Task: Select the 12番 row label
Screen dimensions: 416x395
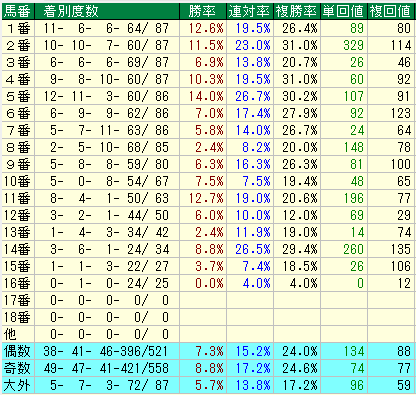Action: (17, 215)
